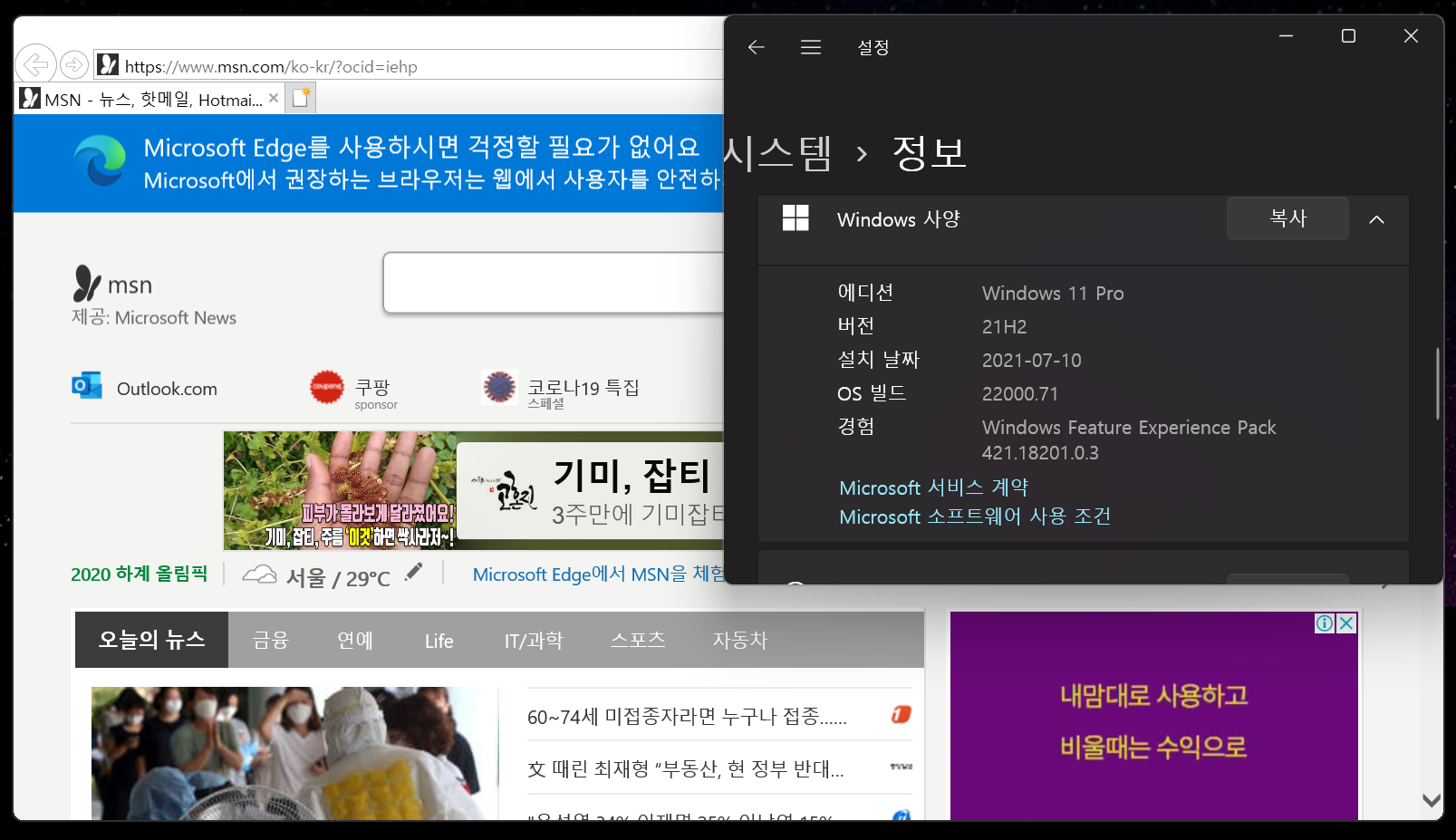Screen dimensions: 1456x840
Task: Edit weather location with pencil icon
Action: point(413,571)
